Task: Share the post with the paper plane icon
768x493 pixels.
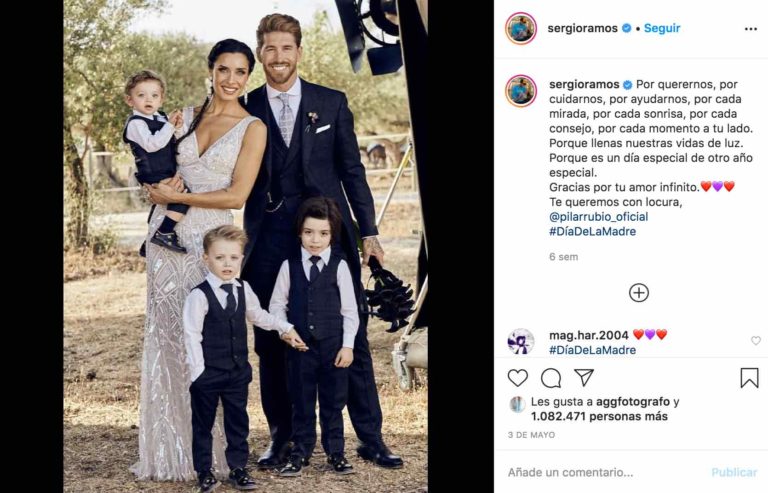Action: (584, 377)
